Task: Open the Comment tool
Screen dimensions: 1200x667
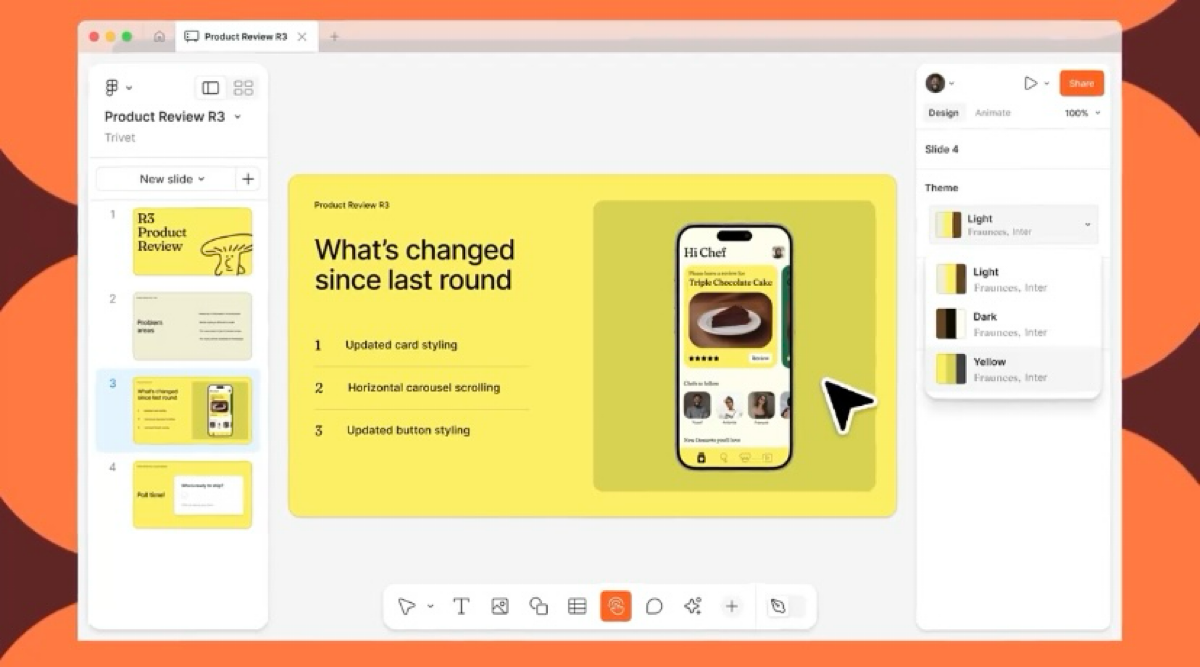Action: pos(654,606)
